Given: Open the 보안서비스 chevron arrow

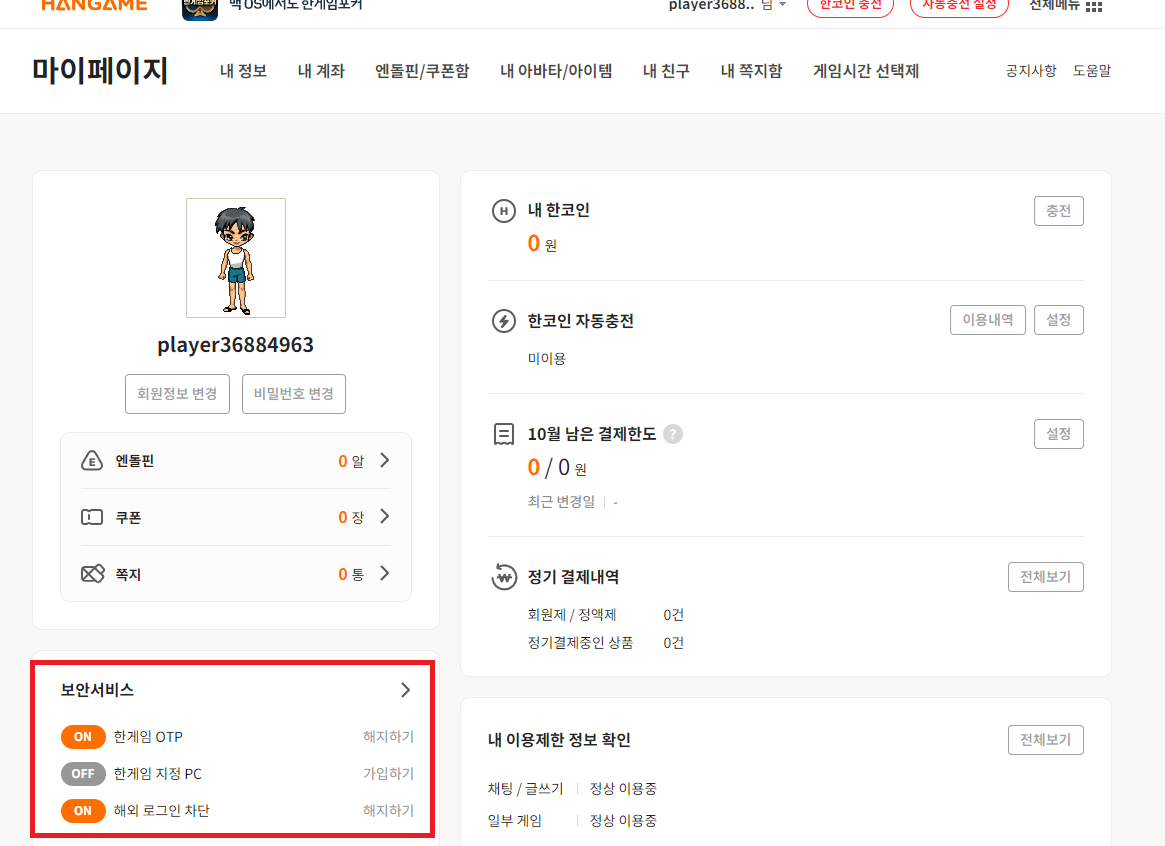Looking at the screenshot, I should tap(406, 690).
